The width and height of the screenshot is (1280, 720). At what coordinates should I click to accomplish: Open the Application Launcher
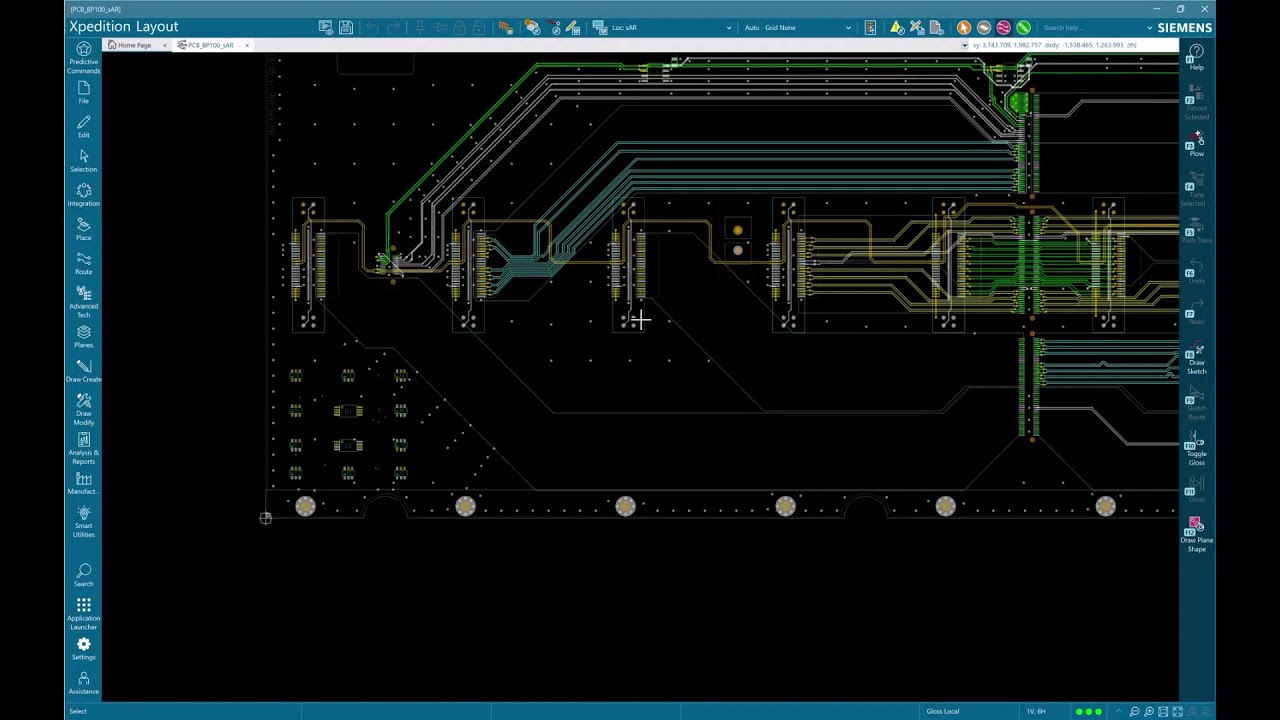pyautogui.click(x=84, y=614)
